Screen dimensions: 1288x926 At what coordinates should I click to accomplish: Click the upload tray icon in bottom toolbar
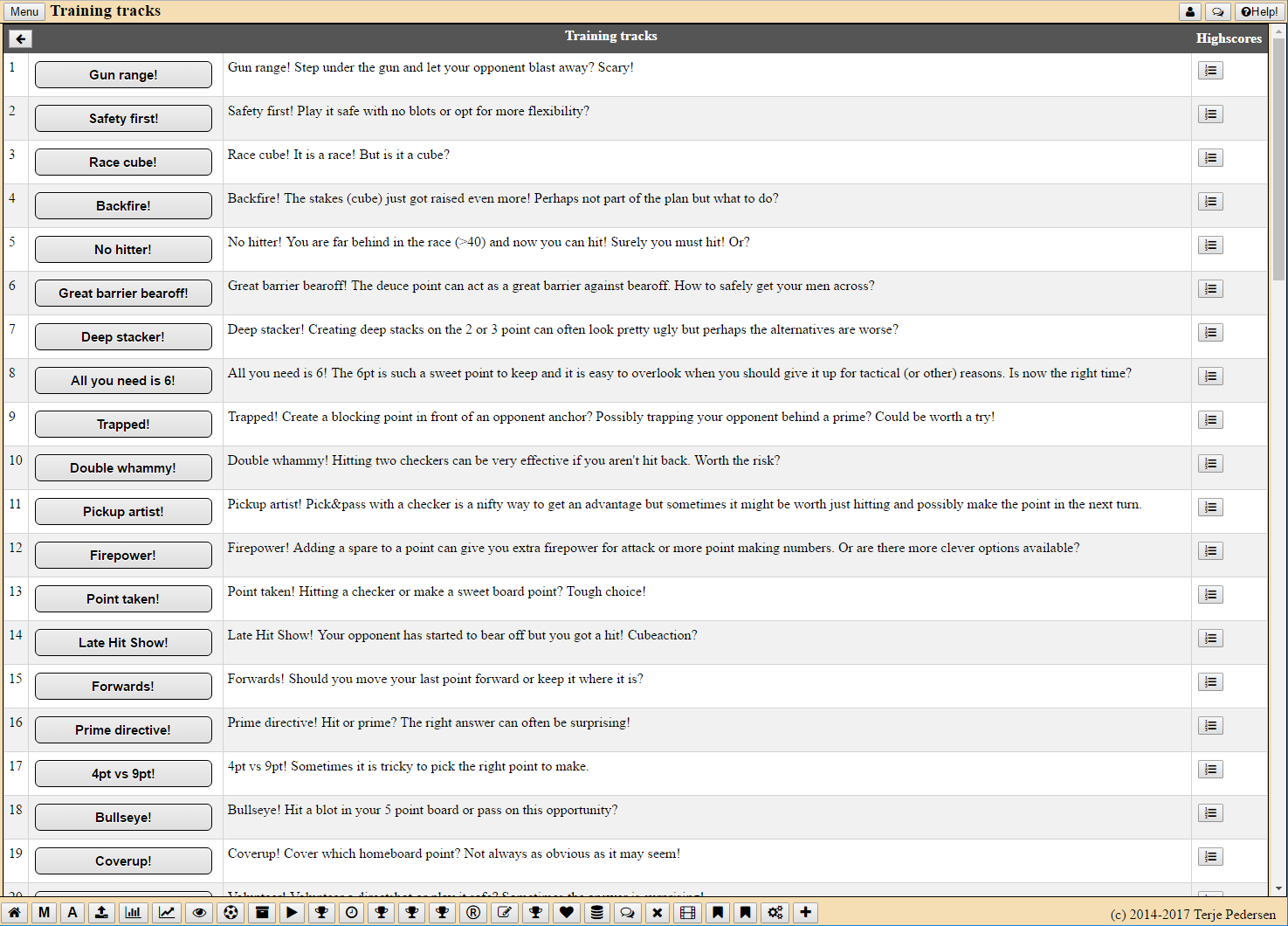[101, 913]
